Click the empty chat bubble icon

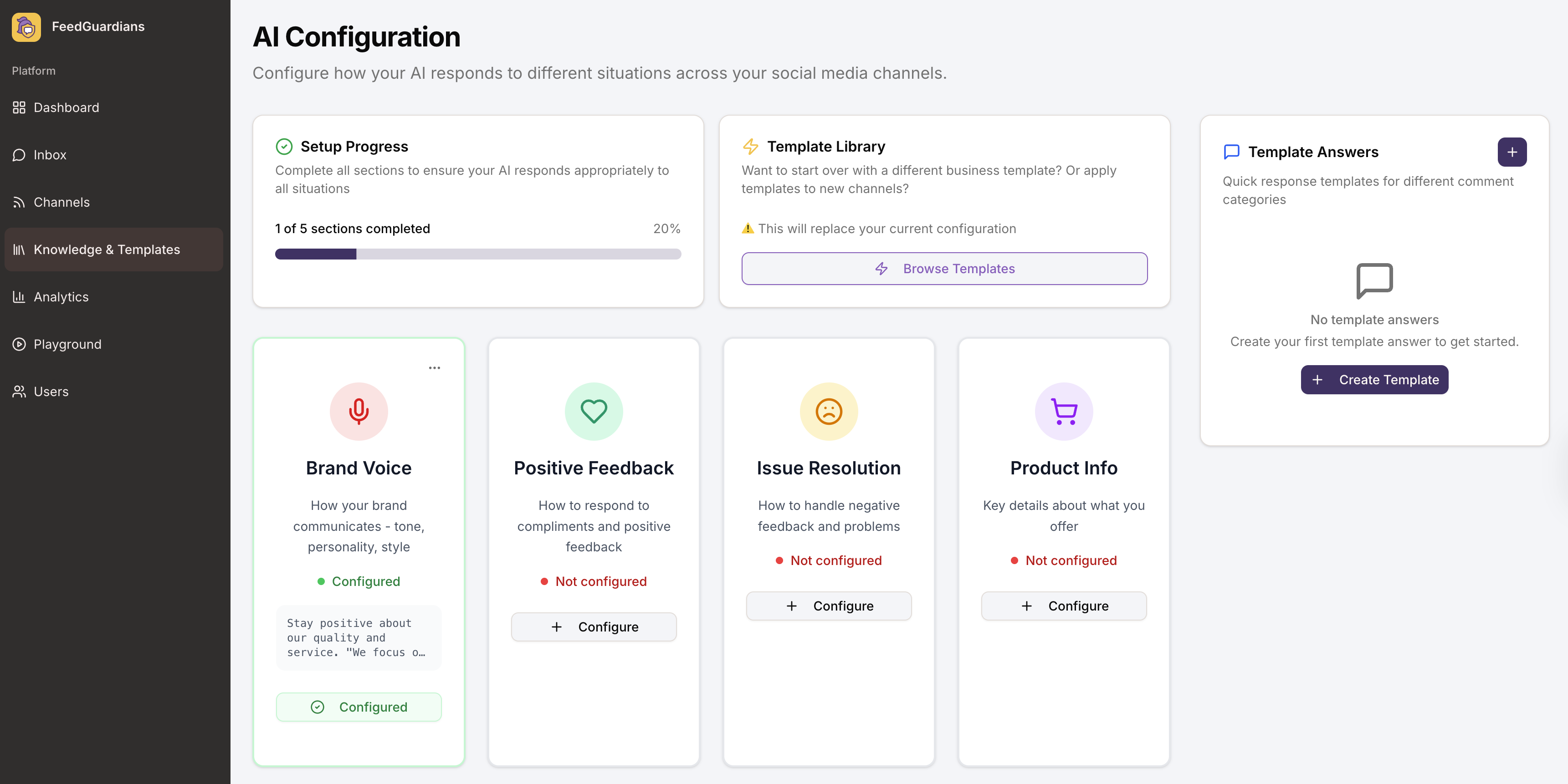(1374, 280)
